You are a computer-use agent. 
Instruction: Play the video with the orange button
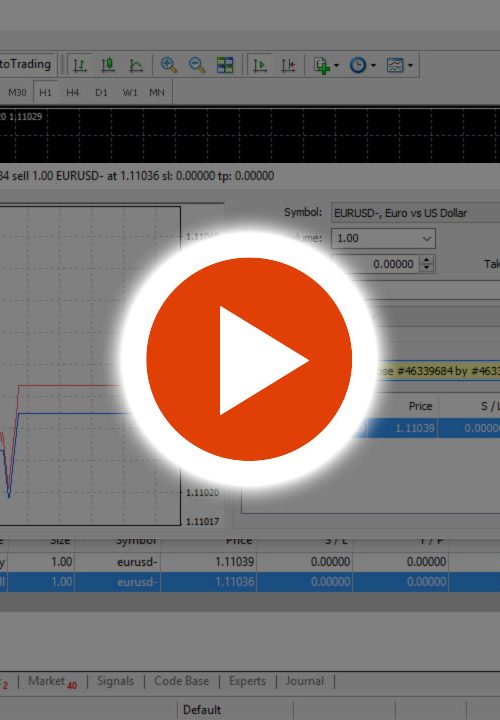click(249, 359)
